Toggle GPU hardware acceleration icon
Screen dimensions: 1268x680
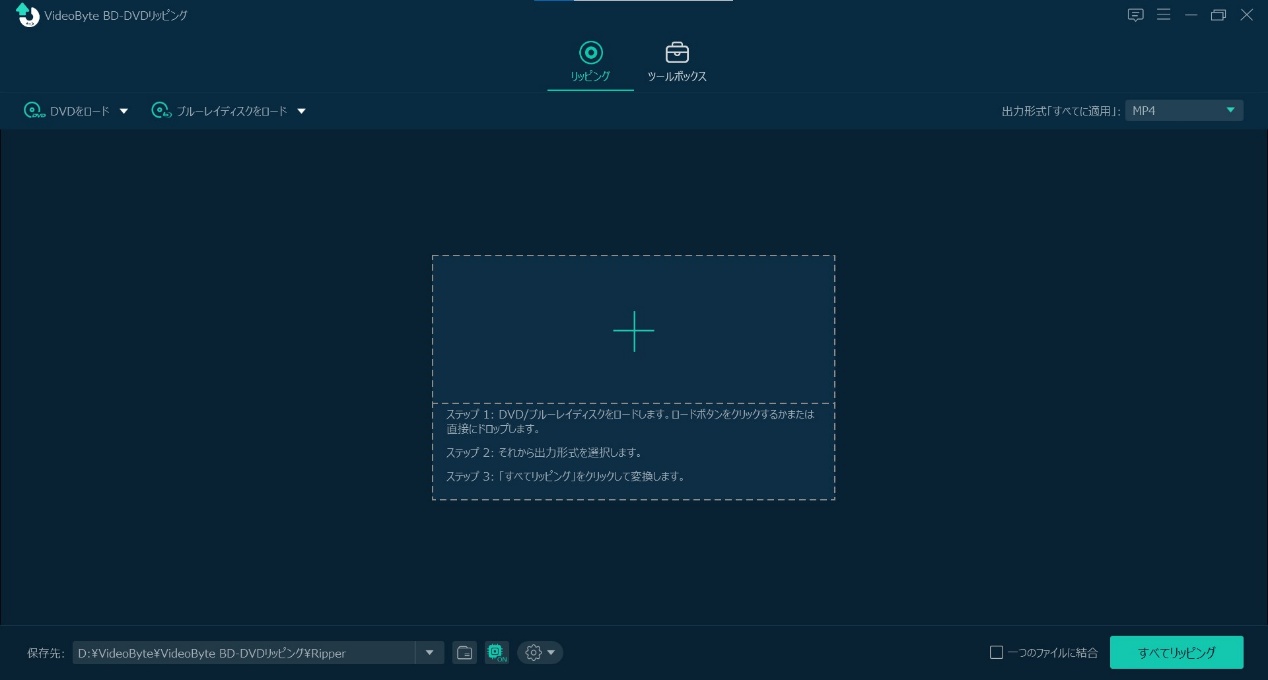coord(497,653)
